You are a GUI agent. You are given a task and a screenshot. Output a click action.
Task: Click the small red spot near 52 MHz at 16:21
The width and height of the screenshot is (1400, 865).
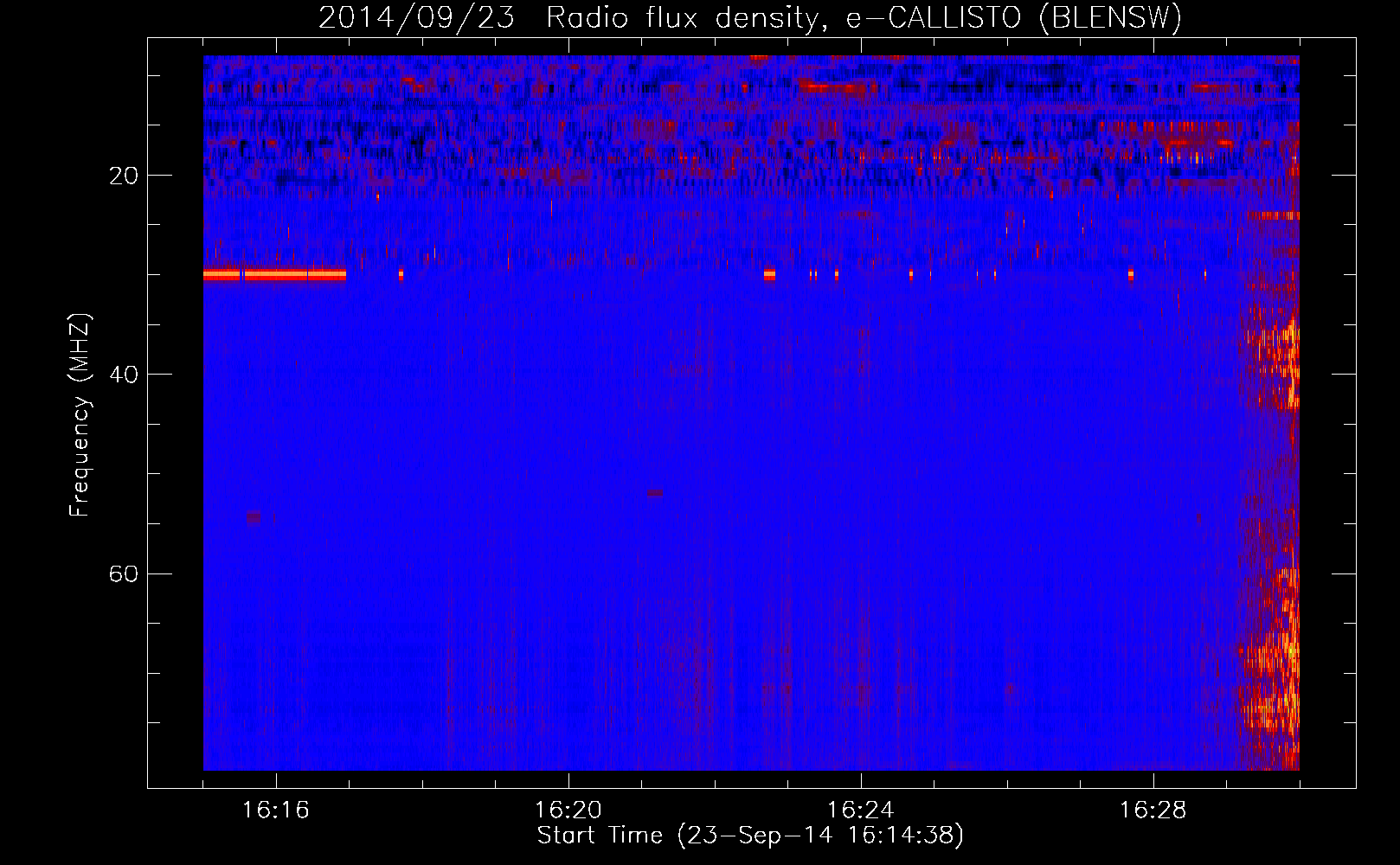pos(655,493)
